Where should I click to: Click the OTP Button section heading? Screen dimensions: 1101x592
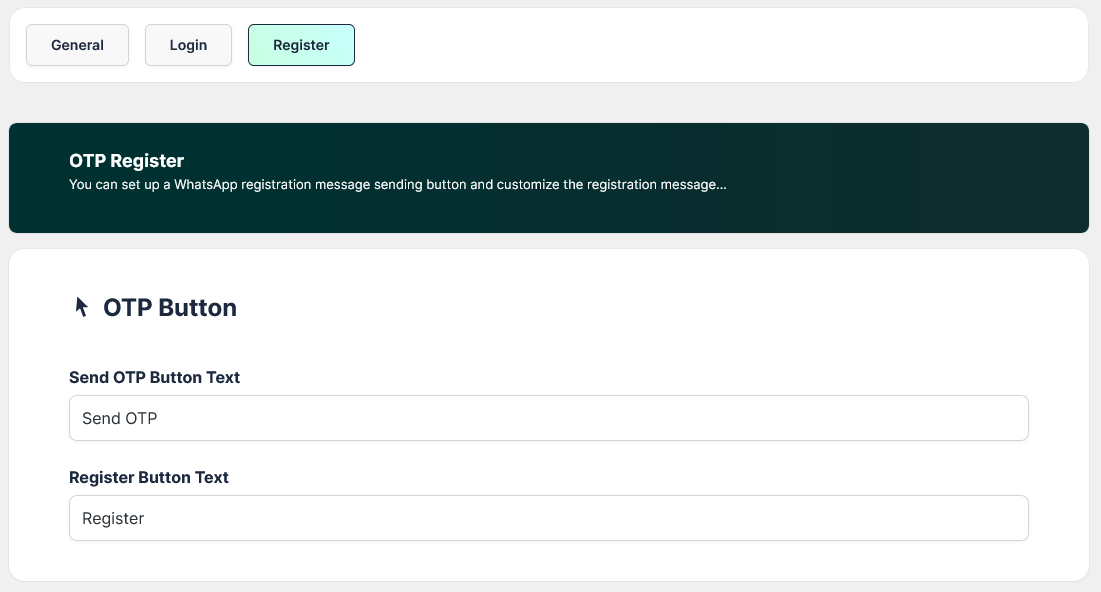pyautogui.click(x=170, y=307)
